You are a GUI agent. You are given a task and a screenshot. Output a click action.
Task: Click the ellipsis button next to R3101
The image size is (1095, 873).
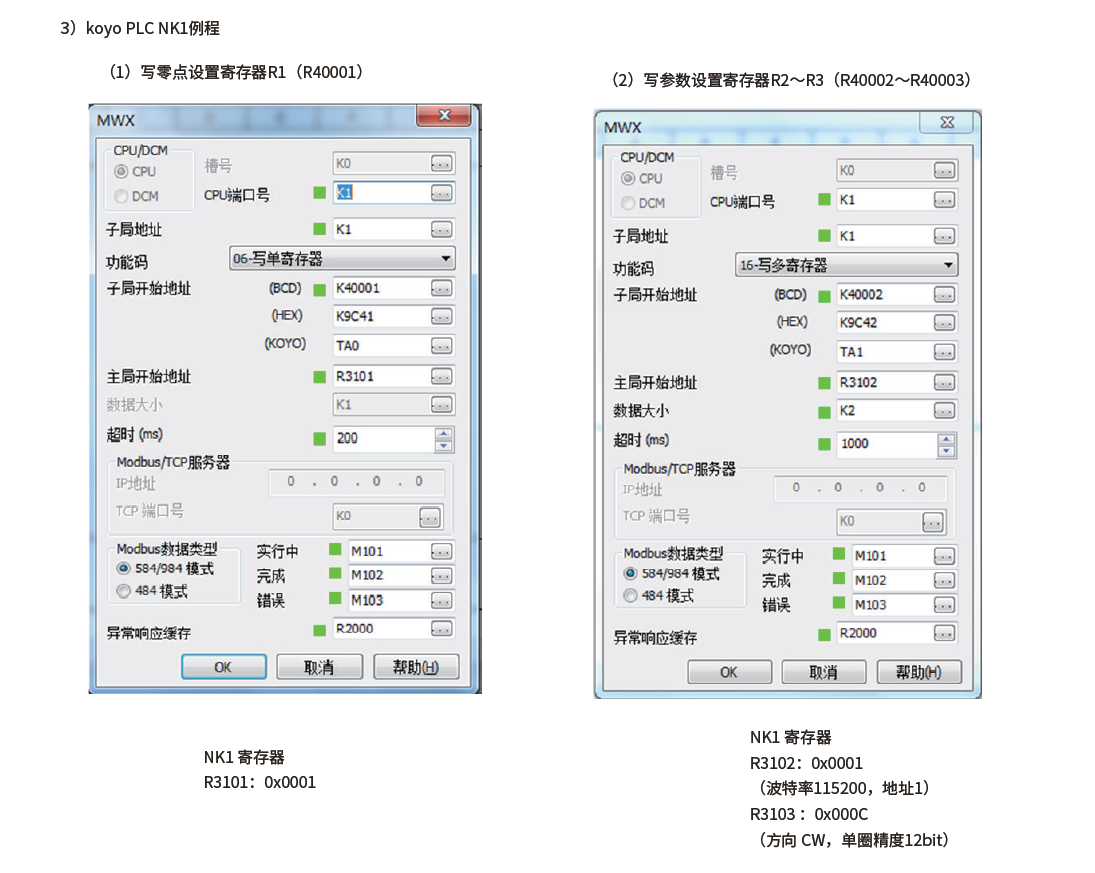(441, 377)
